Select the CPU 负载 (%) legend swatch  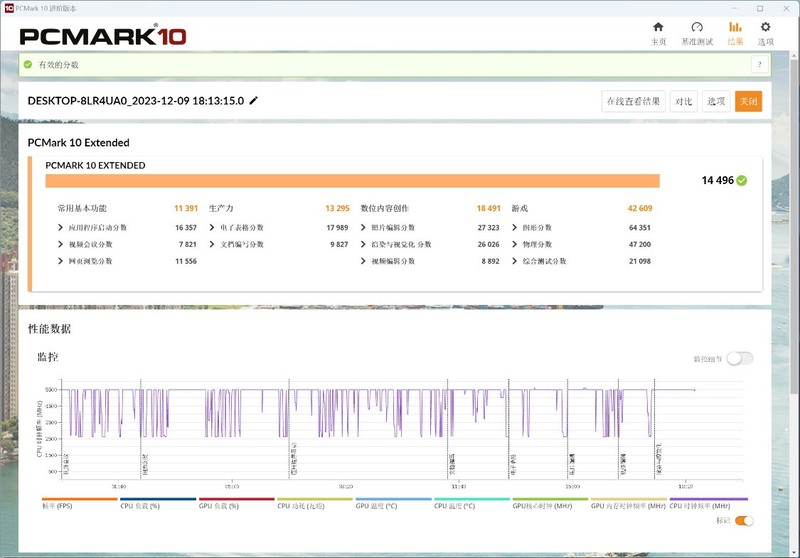pyautogui.click(x=158, y=499)
